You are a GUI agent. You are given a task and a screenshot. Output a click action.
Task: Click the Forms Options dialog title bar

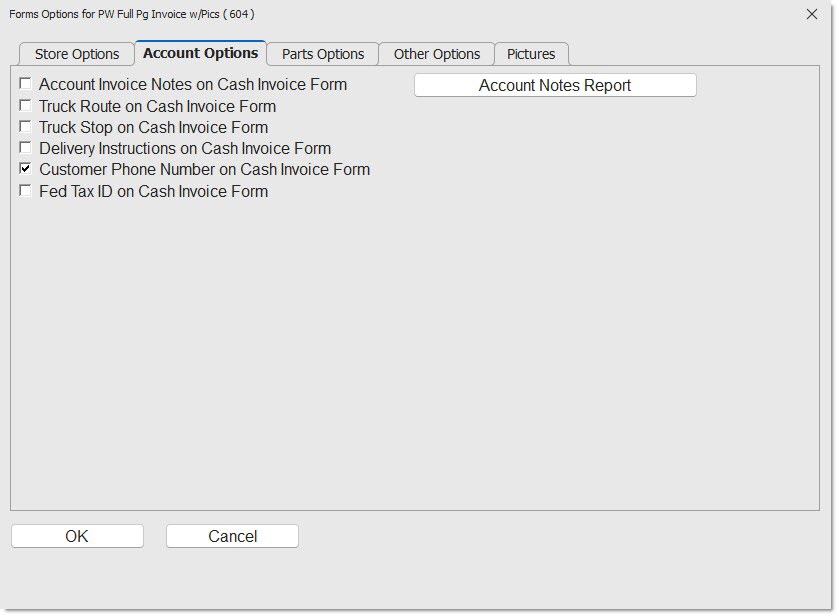point(400,14)
